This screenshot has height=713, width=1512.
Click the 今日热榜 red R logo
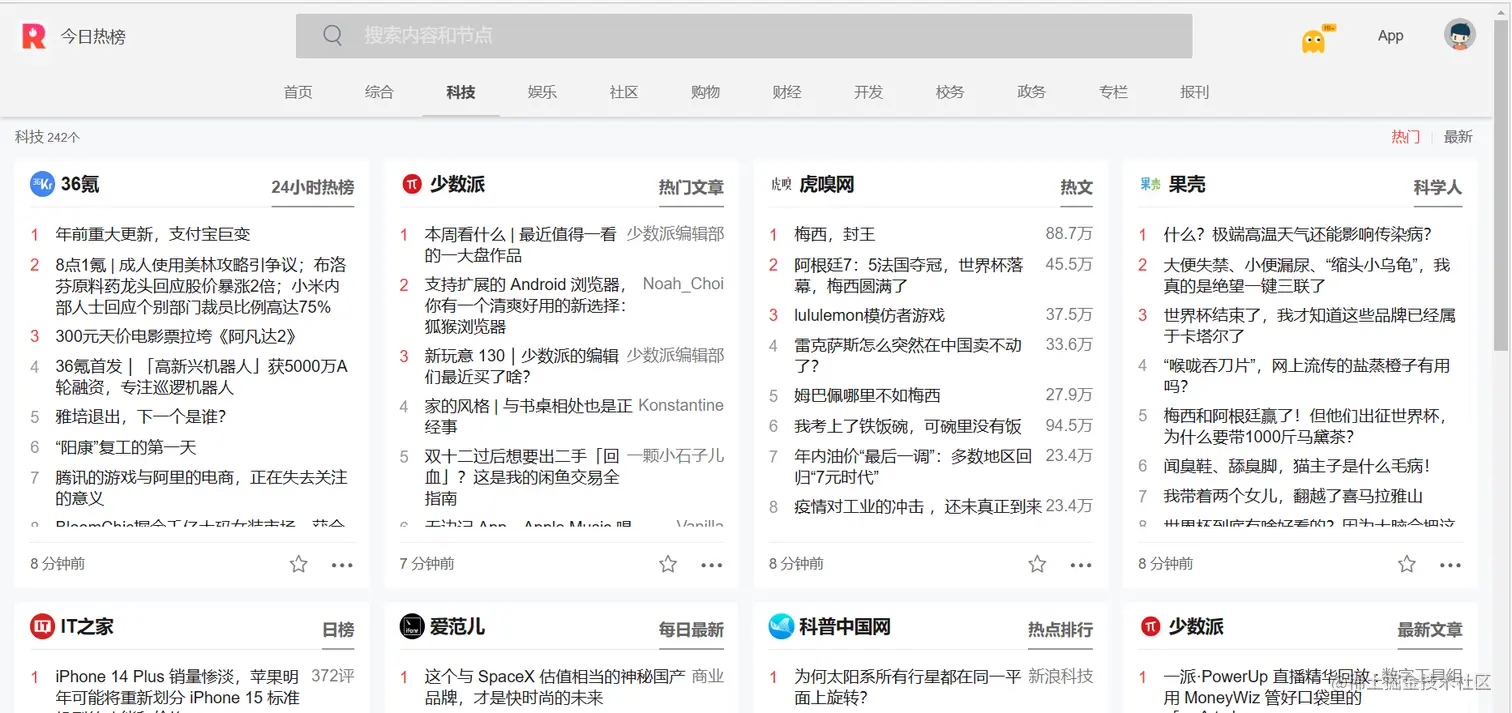[x=34, y=36]
